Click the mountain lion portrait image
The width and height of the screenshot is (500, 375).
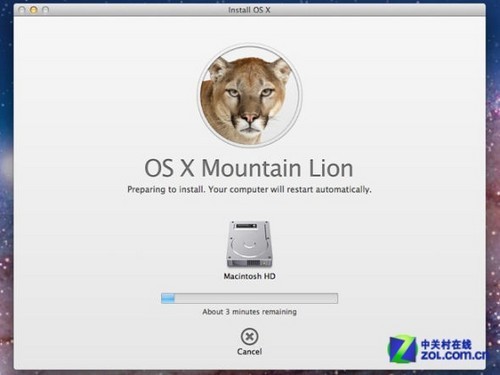pos(250,96)
